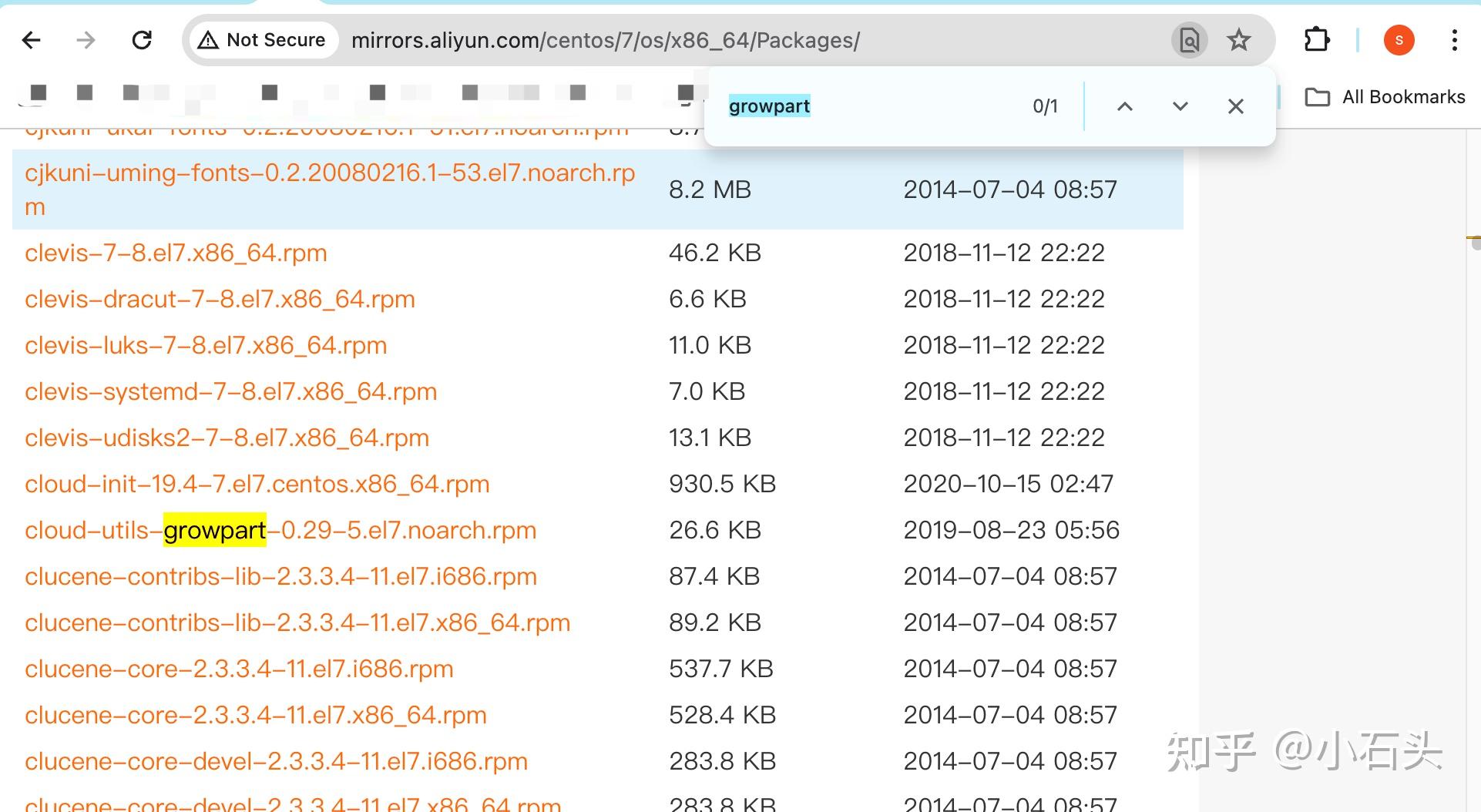Open clucene-core-devel i686 rpm link
The height and width of the screenshot is (812, 1481).
[276, 761]
